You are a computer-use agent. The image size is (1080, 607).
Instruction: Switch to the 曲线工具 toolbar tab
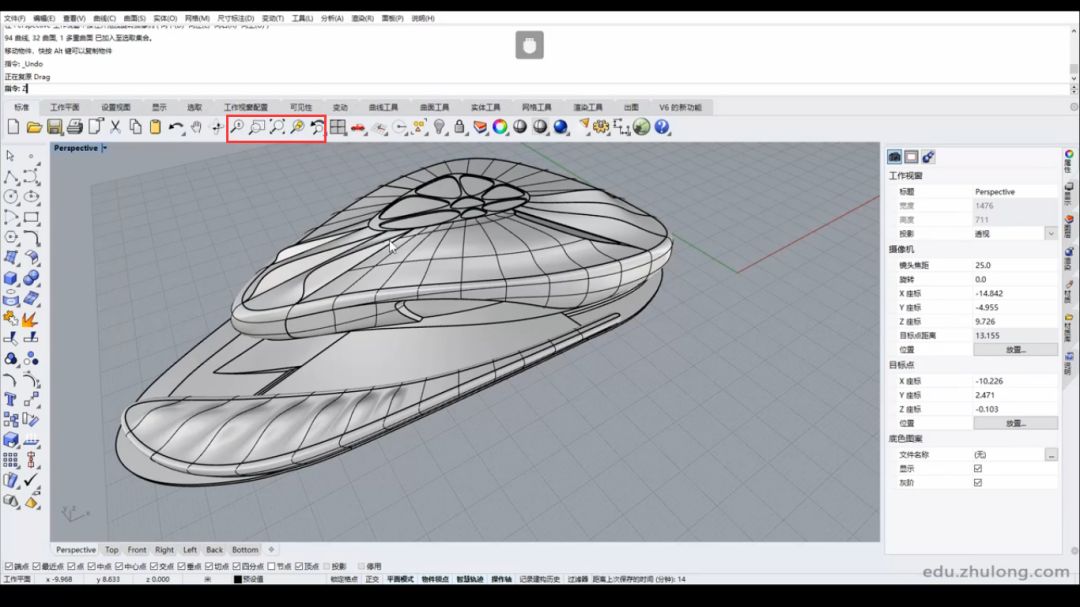(383, 107)
